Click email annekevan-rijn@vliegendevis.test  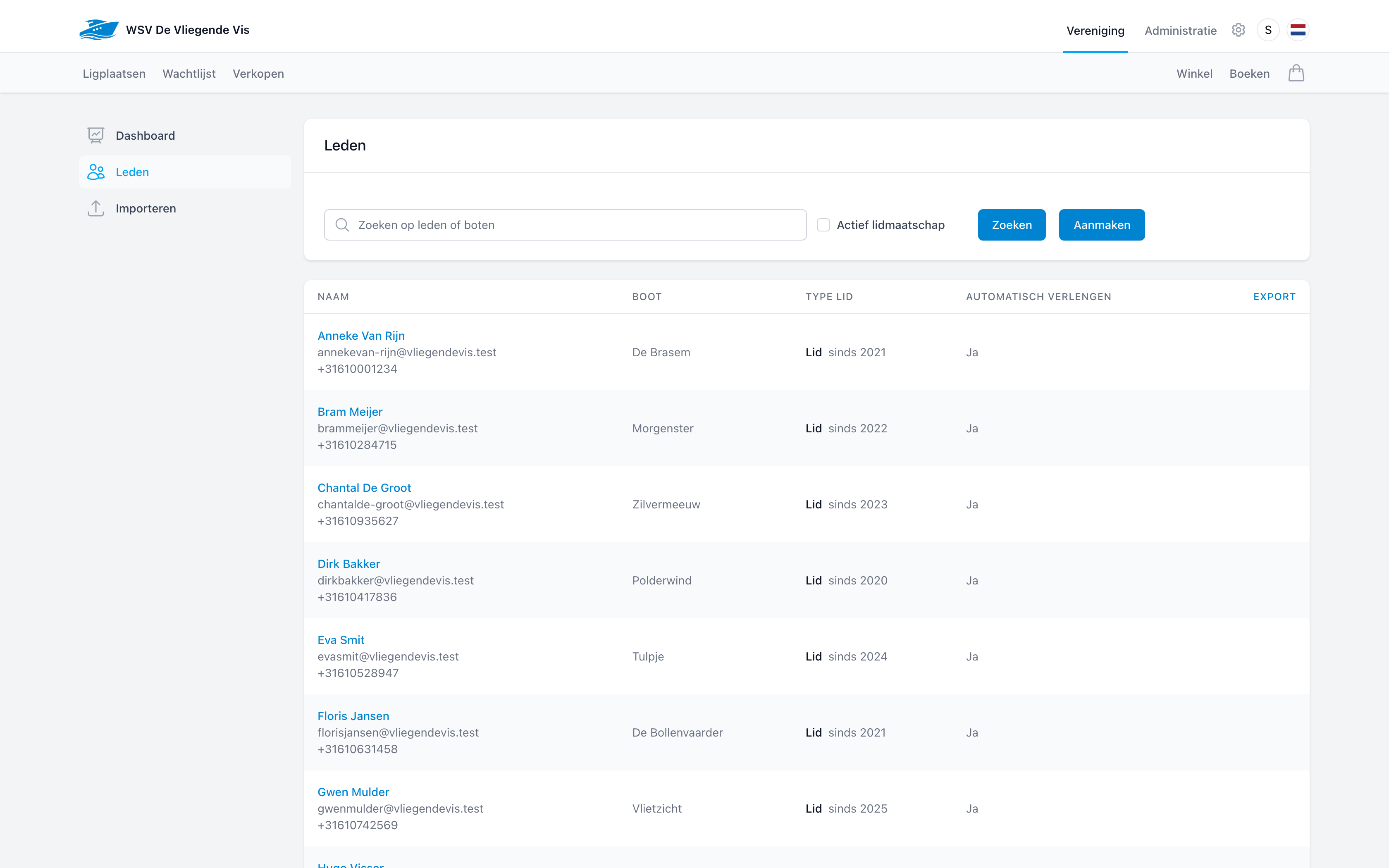(407, 353)
